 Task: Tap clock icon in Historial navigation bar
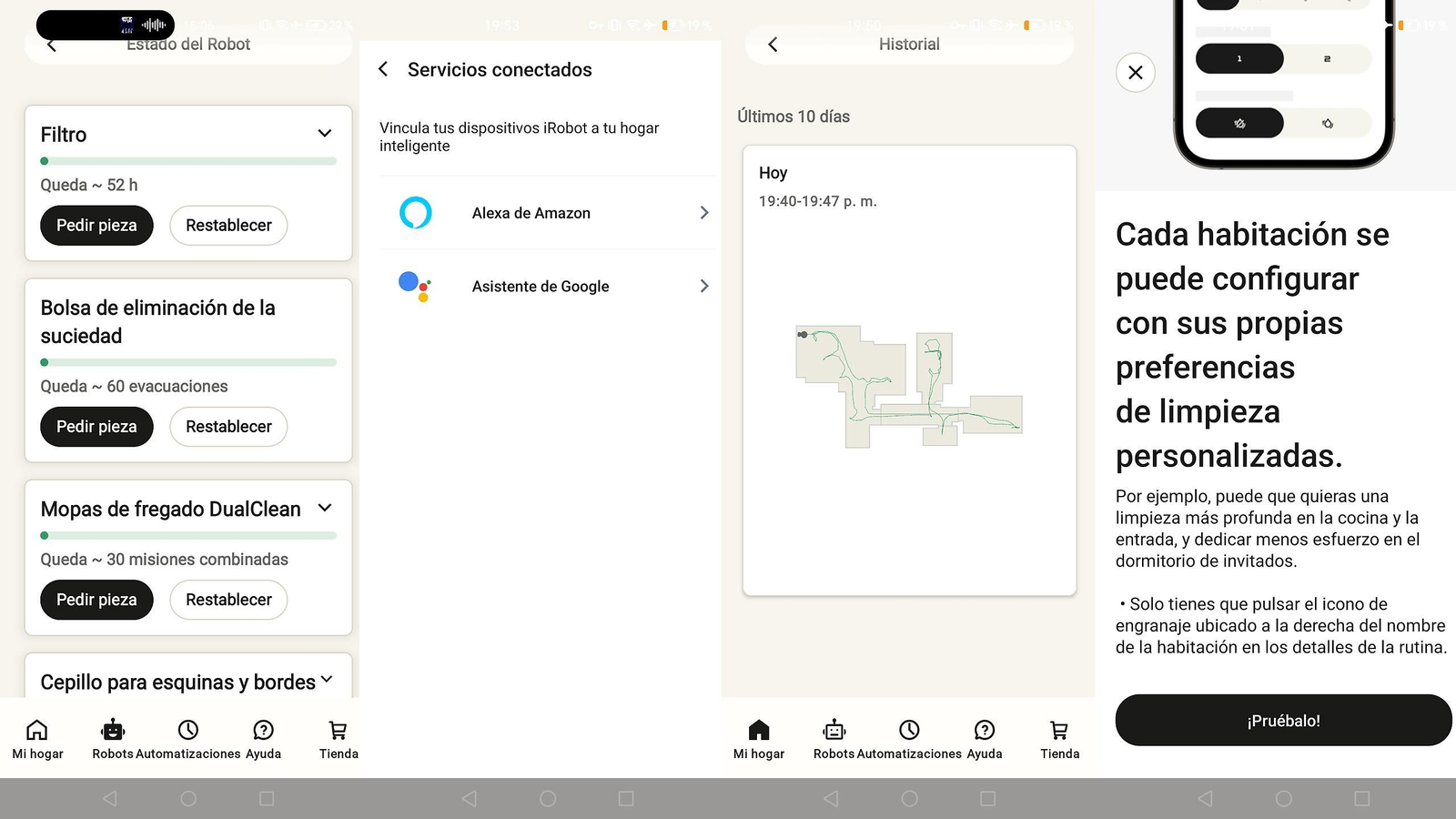coord(909,730)
